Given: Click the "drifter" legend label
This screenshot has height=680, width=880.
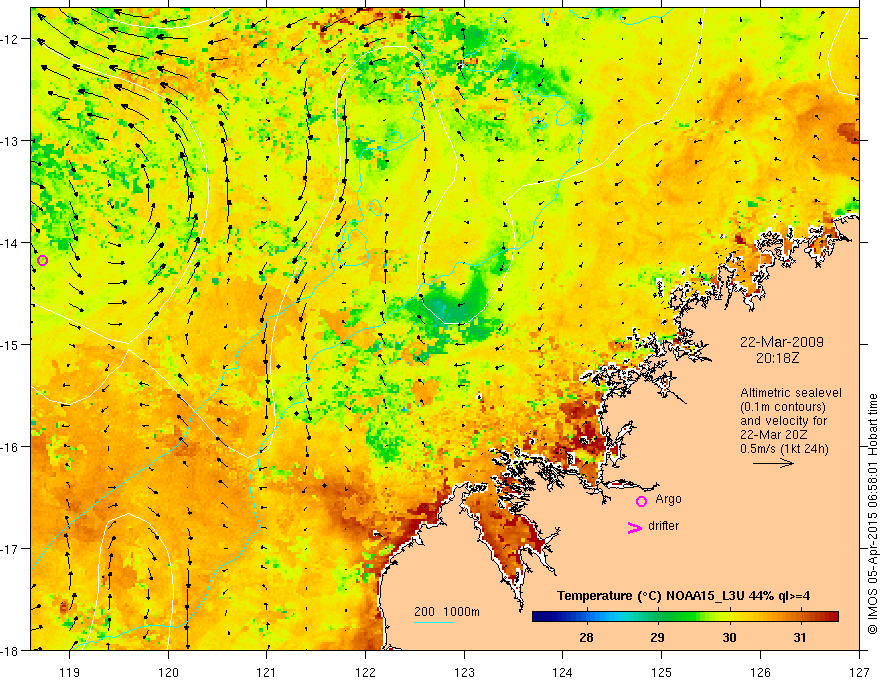Looking at the screenshot, I should pos(663,526).
